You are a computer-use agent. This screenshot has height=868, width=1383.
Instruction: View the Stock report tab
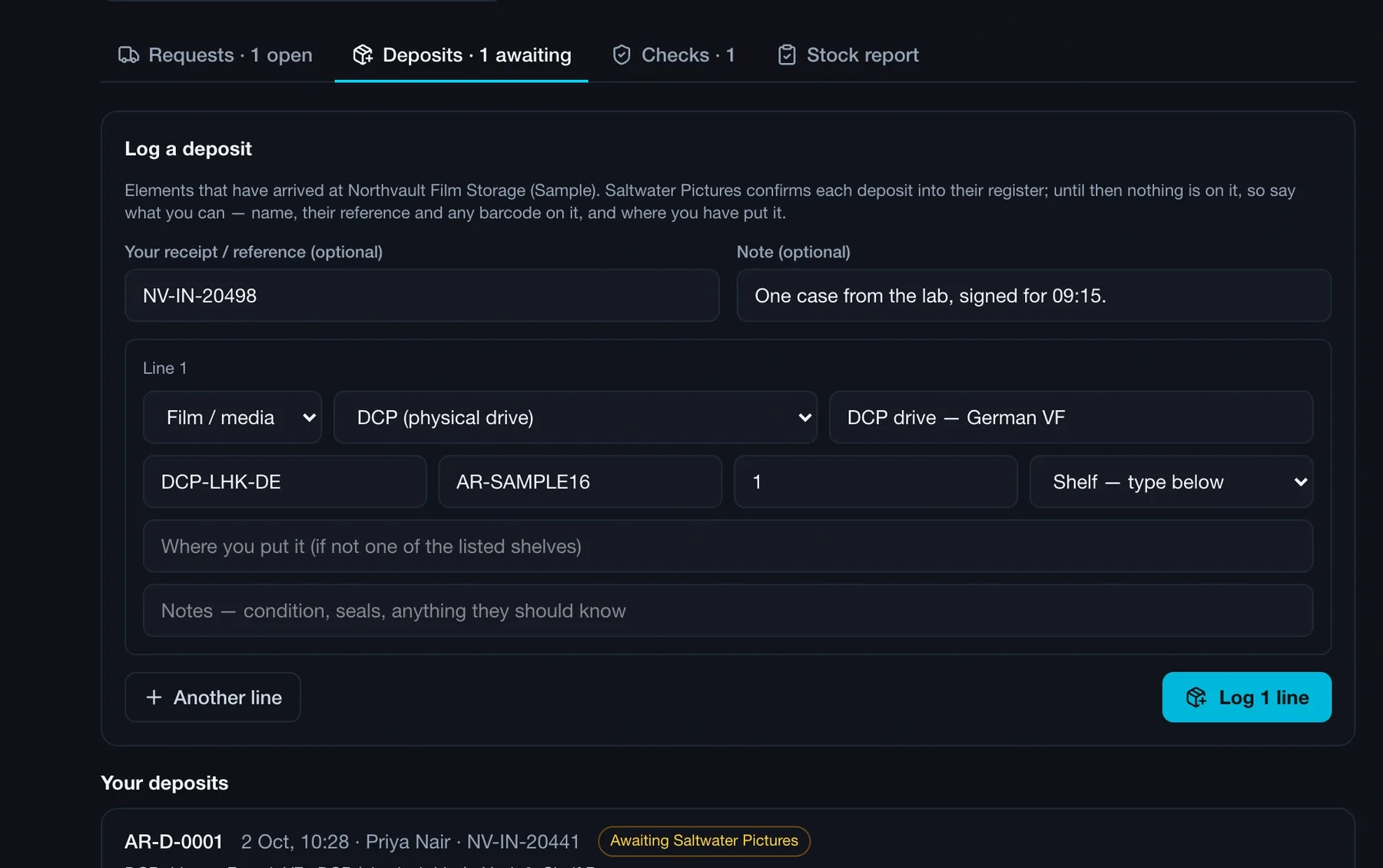tap(848, 55)
